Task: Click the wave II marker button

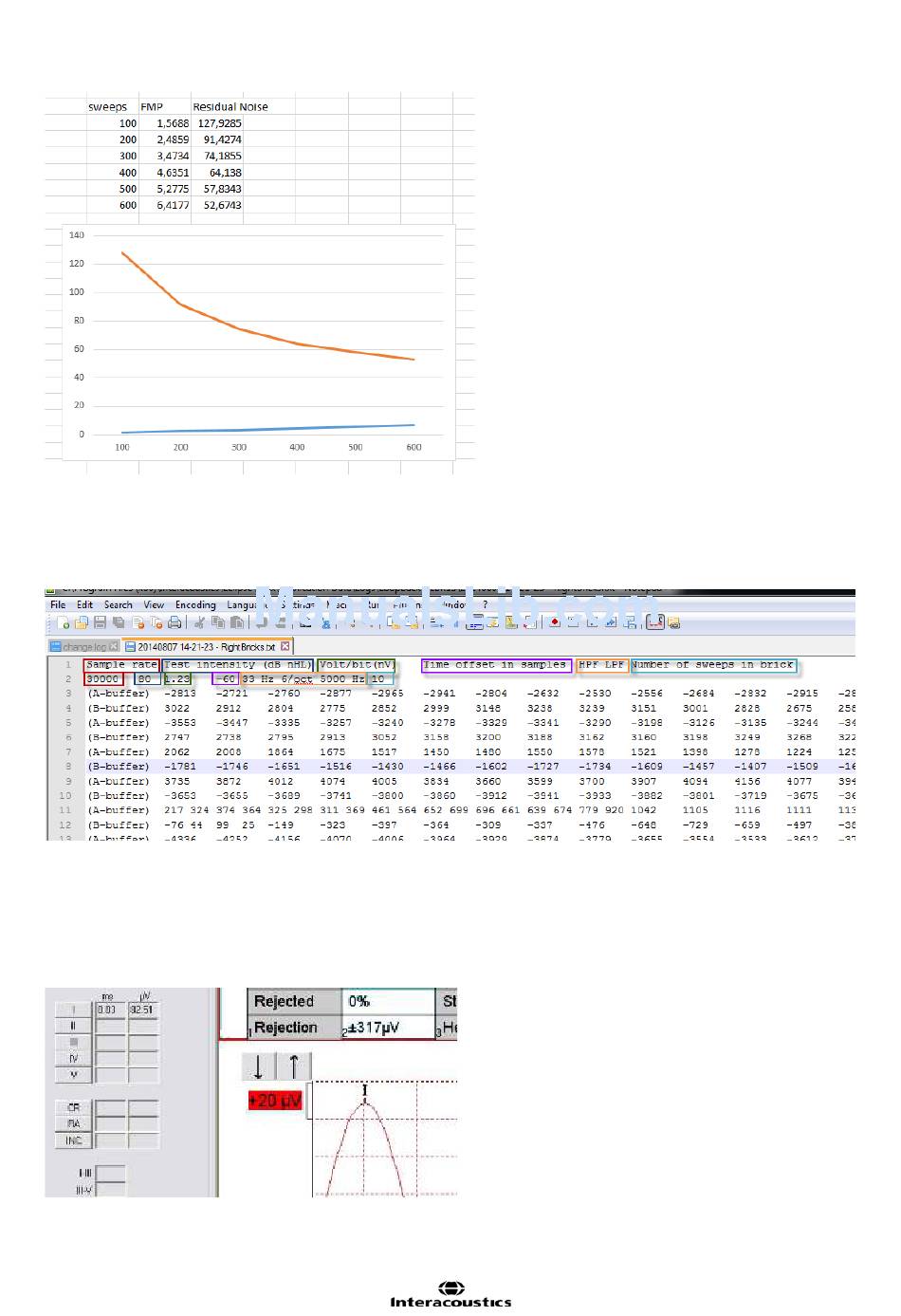Action: [73, 1026]
